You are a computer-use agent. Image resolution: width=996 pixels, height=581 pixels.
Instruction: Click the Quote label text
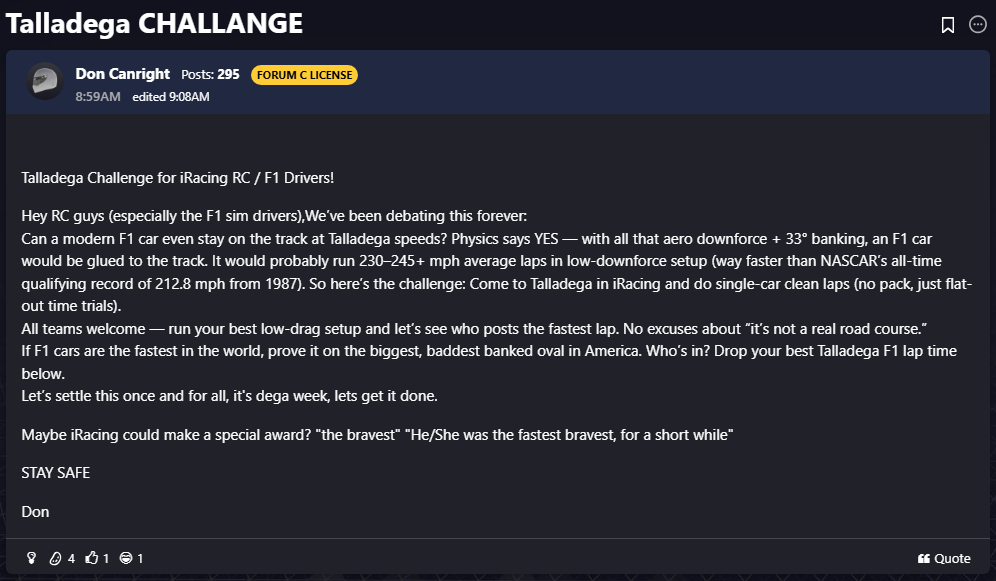(x=952, y=558)
